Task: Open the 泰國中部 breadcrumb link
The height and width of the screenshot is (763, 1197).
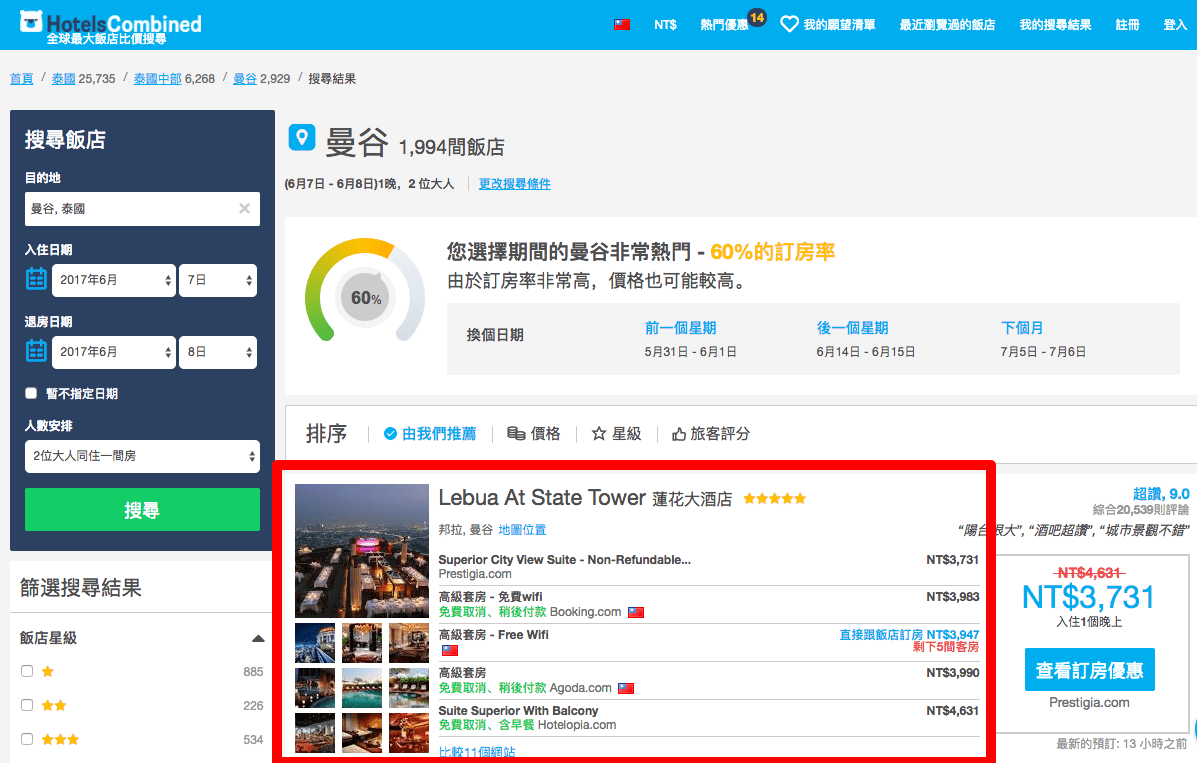Action: point(157,79)
